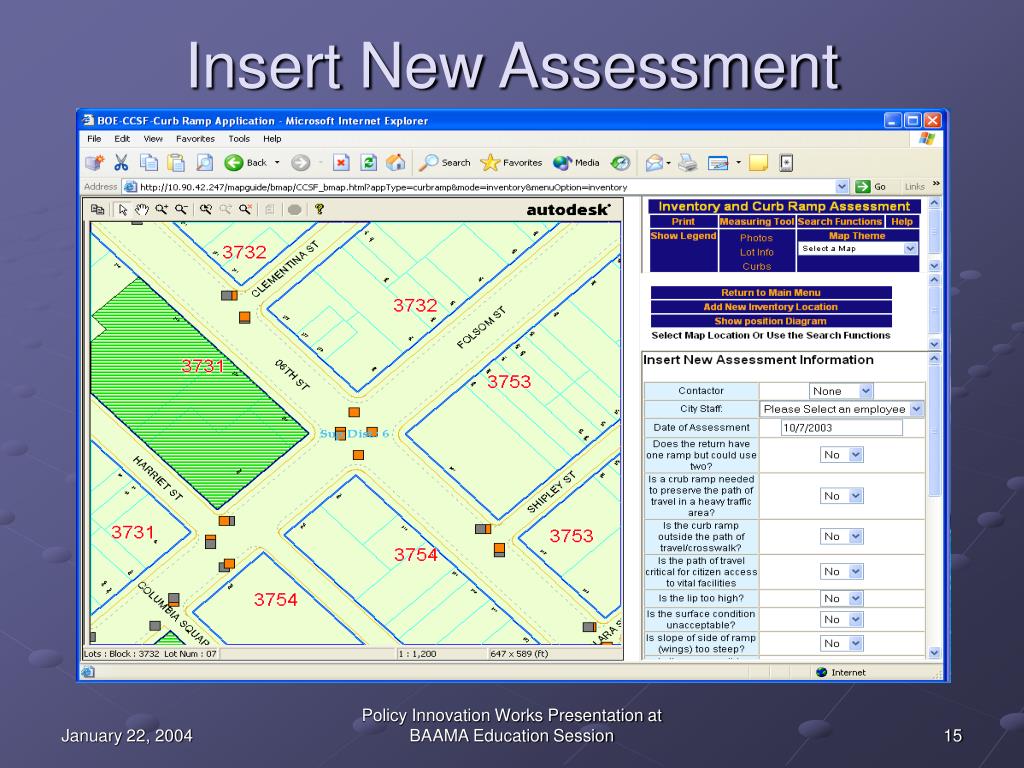The width and height of the screenshot is (1024, 768).
Task: Open dropdown for surface condition unacceptable
Action: click(842, 619)
